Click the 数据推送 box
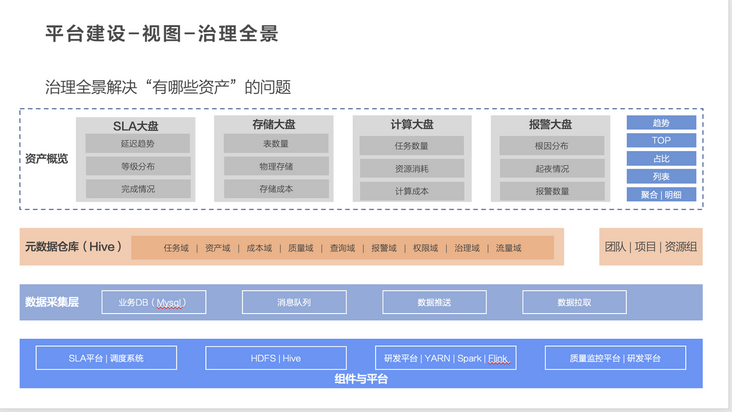The width and height of the screenshot is (732, 412). pos(434,302)
